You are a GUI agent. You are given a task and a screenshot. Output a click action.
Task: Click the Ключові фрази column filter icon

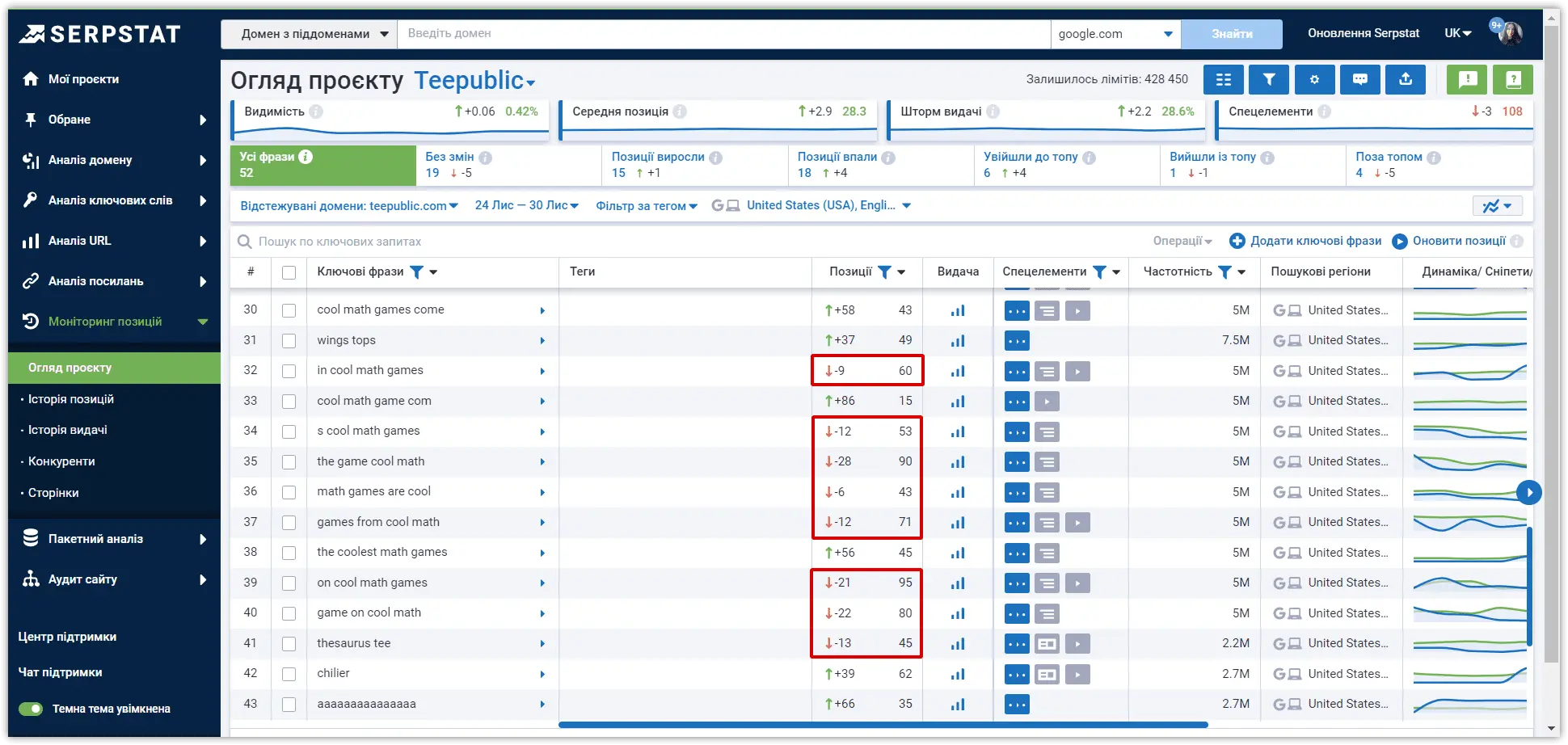pyautogui.click(x=416, y=272)
